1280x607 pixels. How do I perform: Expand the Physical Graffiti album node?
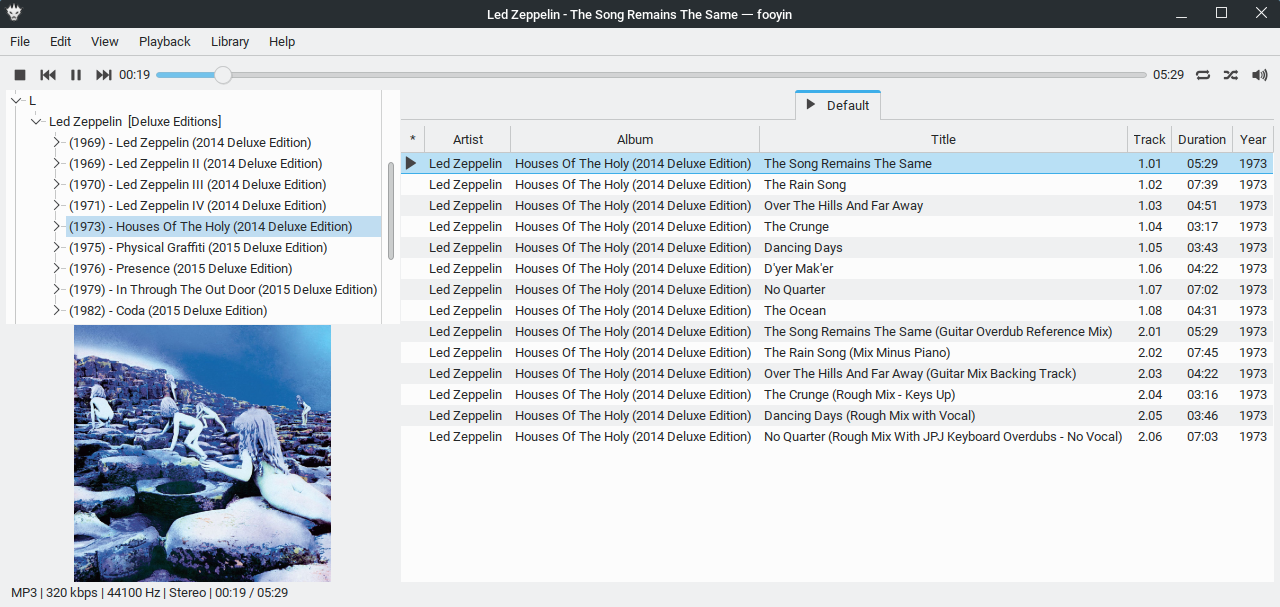coord(57,248)
